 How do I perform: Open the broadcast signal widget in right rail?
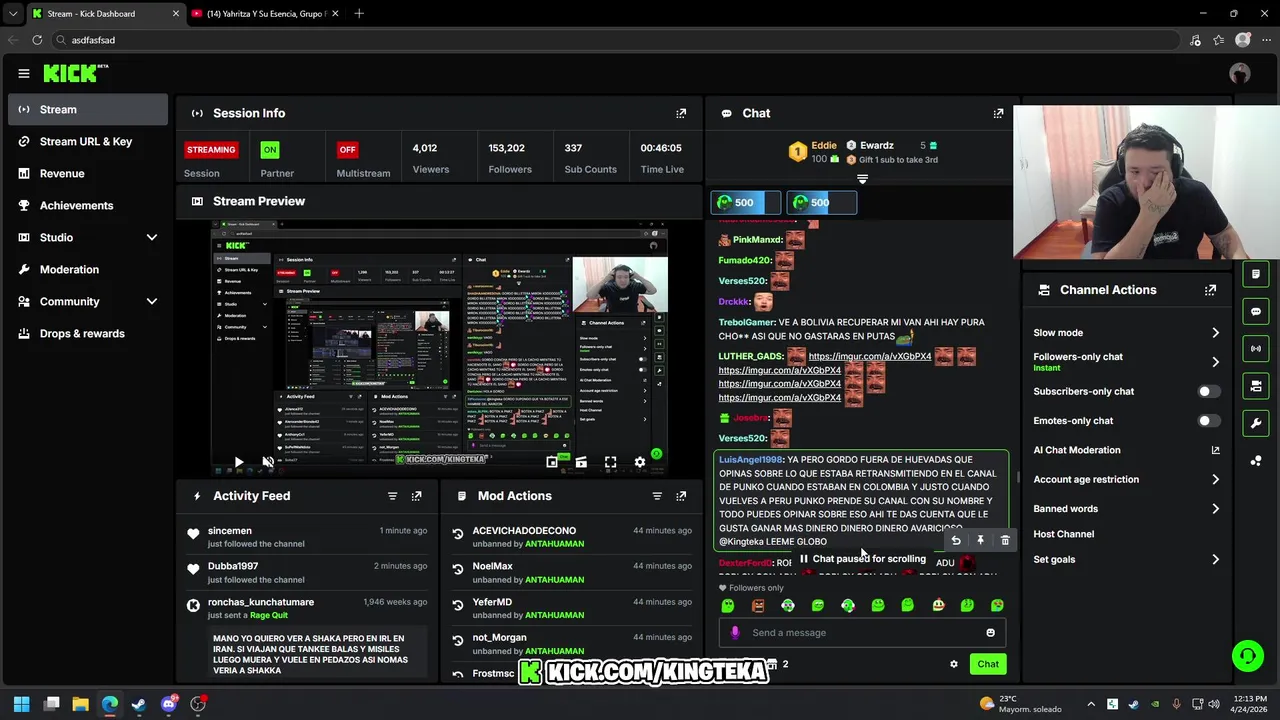(1256, 348)
